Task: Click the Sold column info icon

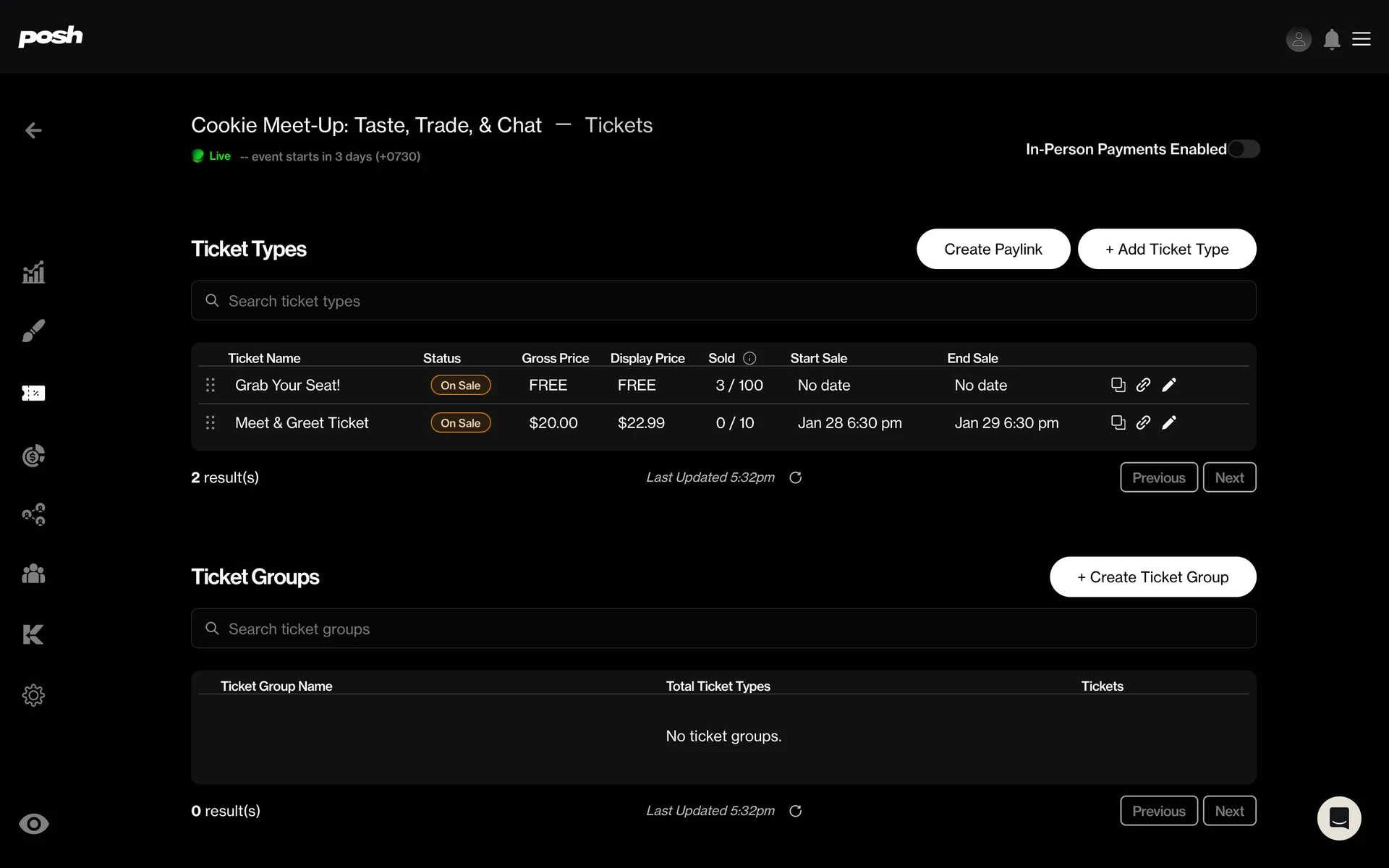Action: [749, 358]
